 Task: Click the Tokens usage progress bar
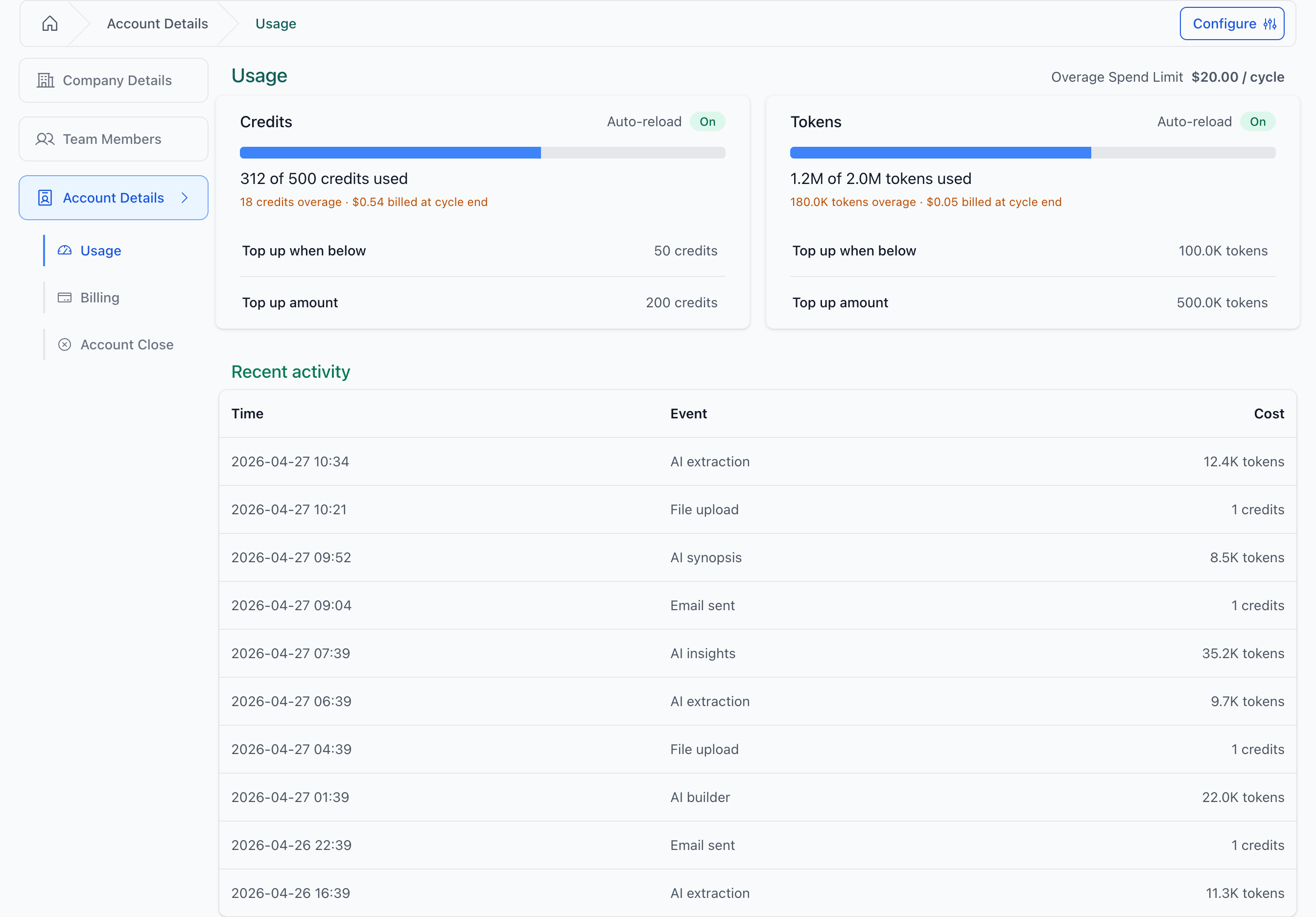tap(1033, 152)
